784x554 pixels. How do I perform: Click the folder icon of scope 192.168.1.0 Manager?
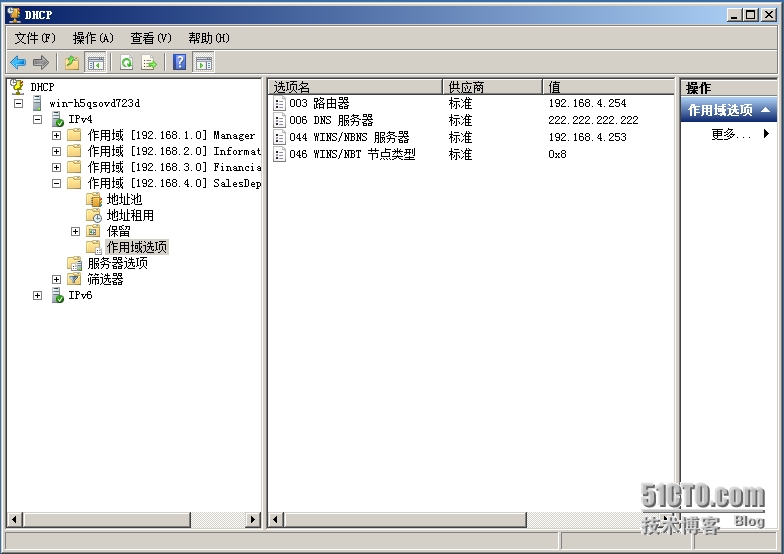(74, 135)
